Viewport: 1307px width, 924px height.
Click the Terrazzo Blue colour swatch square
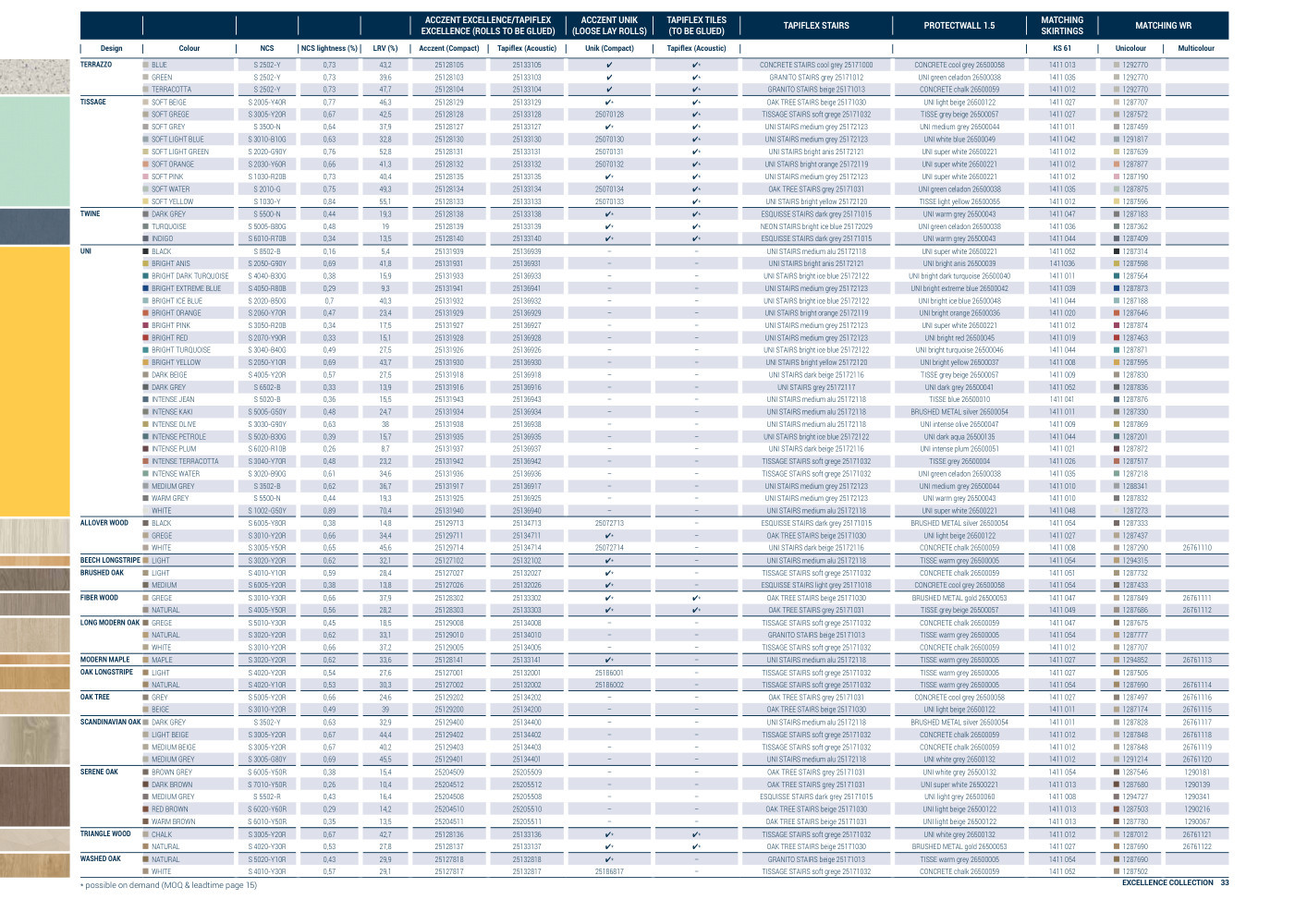pyautogui.click(x=146, y=66)
